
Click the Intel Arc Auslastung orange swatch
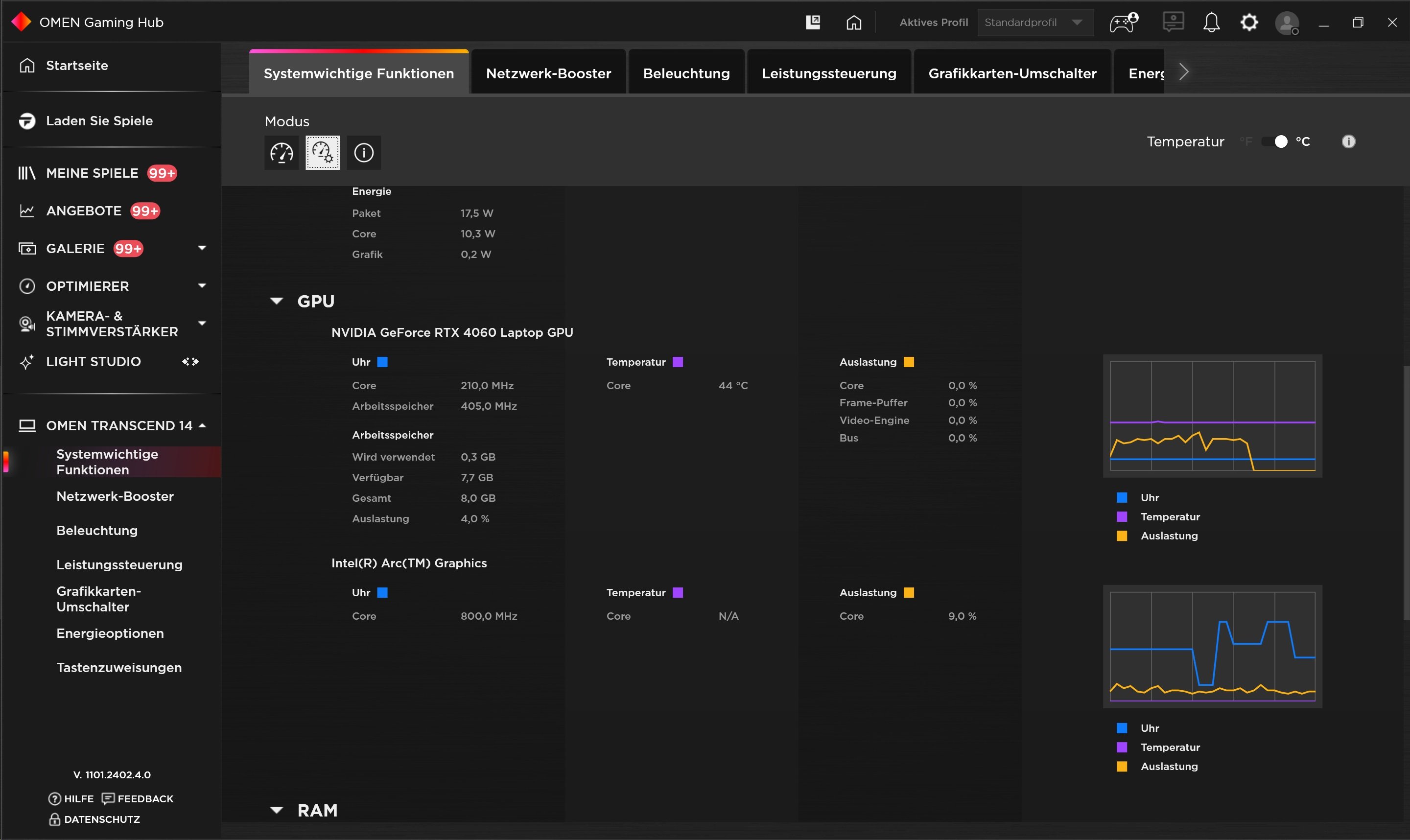pyautogui.click(x=909, y=593)
